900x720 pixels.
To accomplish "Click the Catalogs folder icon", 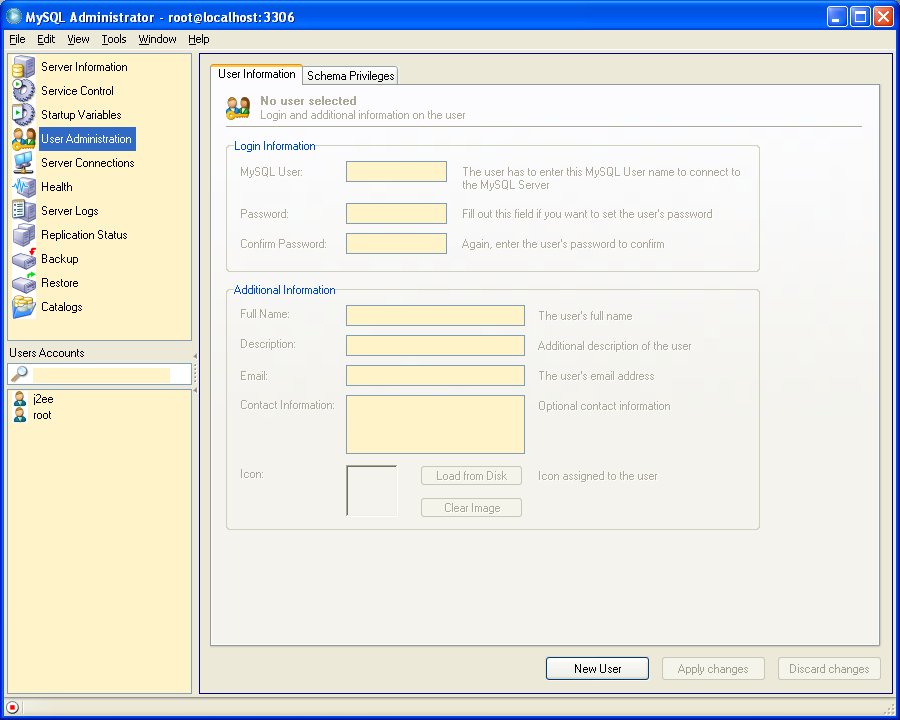I will tap(24, 307).
